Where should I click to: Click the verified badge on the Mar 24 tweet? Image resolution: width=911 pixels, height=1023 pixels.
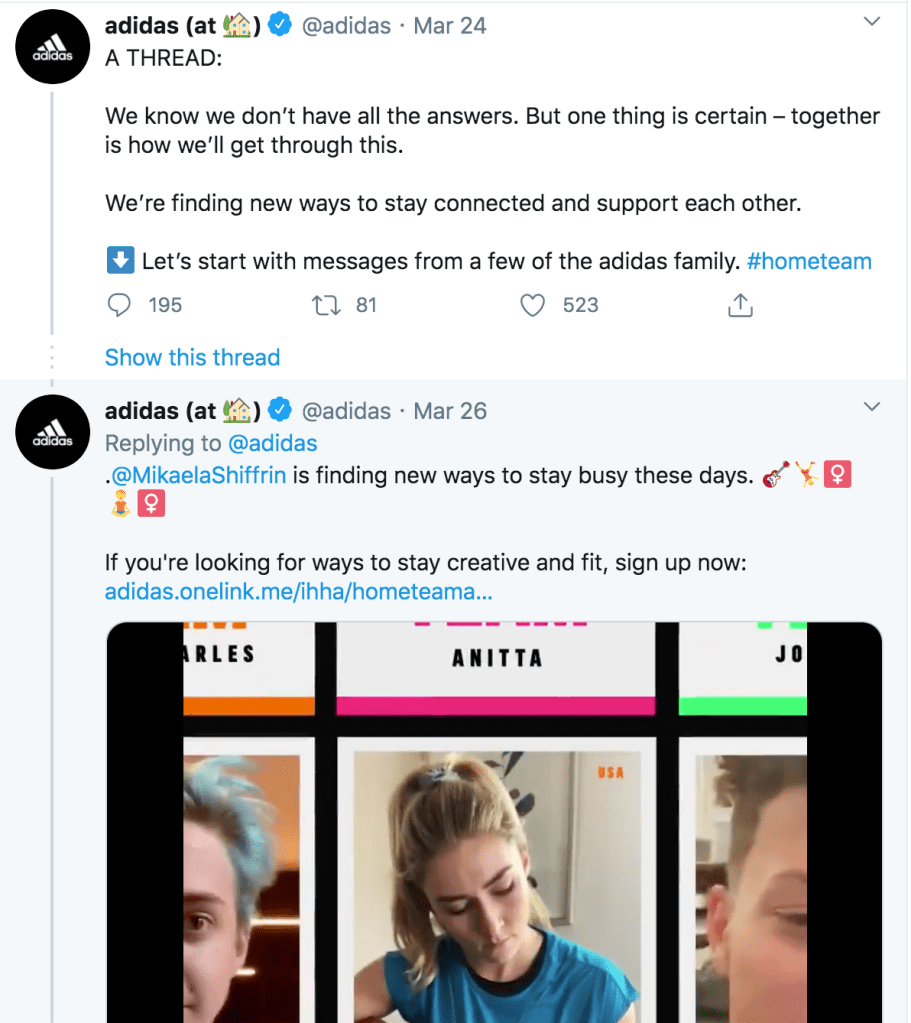tap(280, 26)
